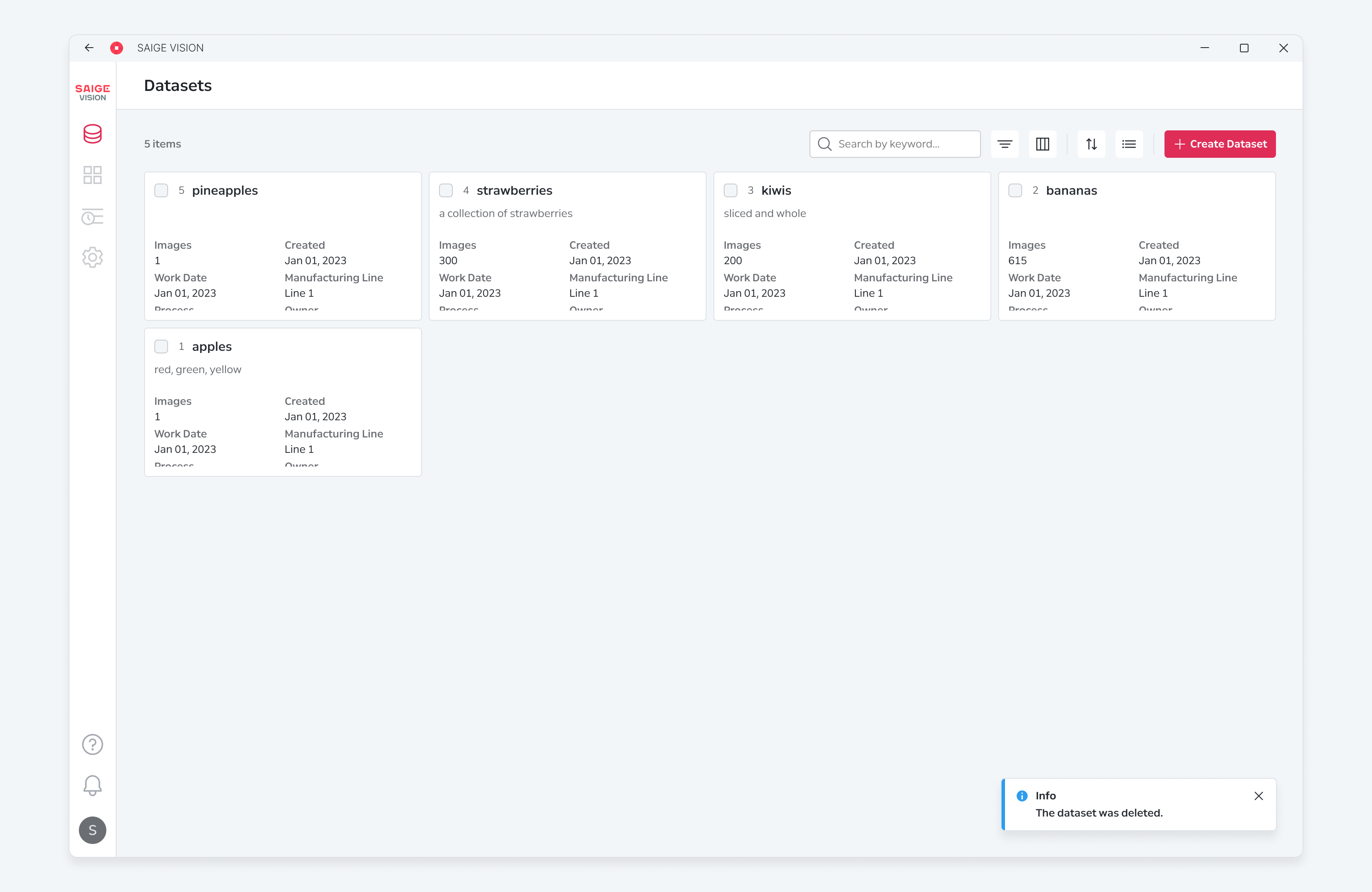Click the red record icon in title bar

coord(117,48)
